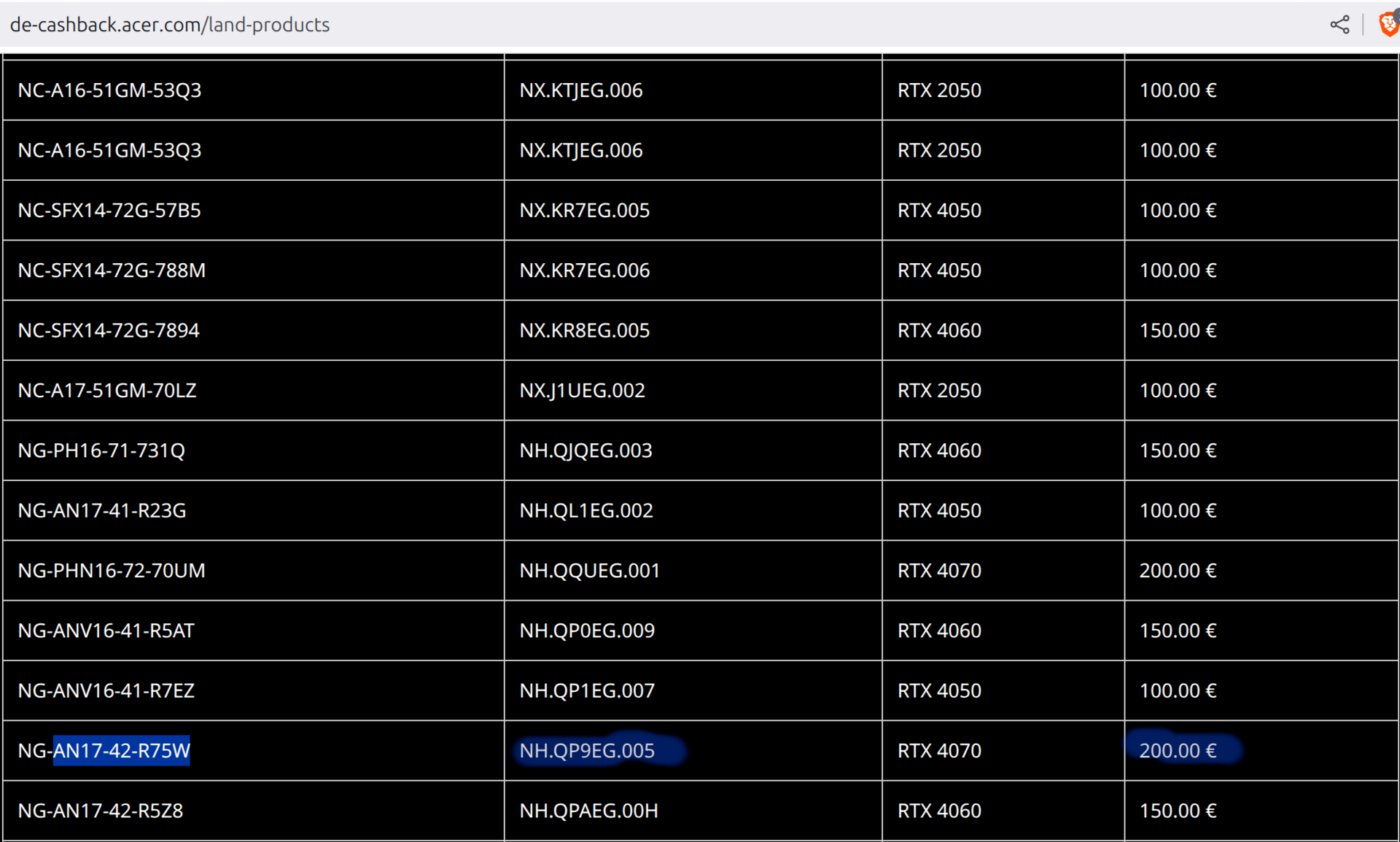Click part number NH.QQUEG.001
This screenshot has height=842, width=1400.
[x=589, y=570]
